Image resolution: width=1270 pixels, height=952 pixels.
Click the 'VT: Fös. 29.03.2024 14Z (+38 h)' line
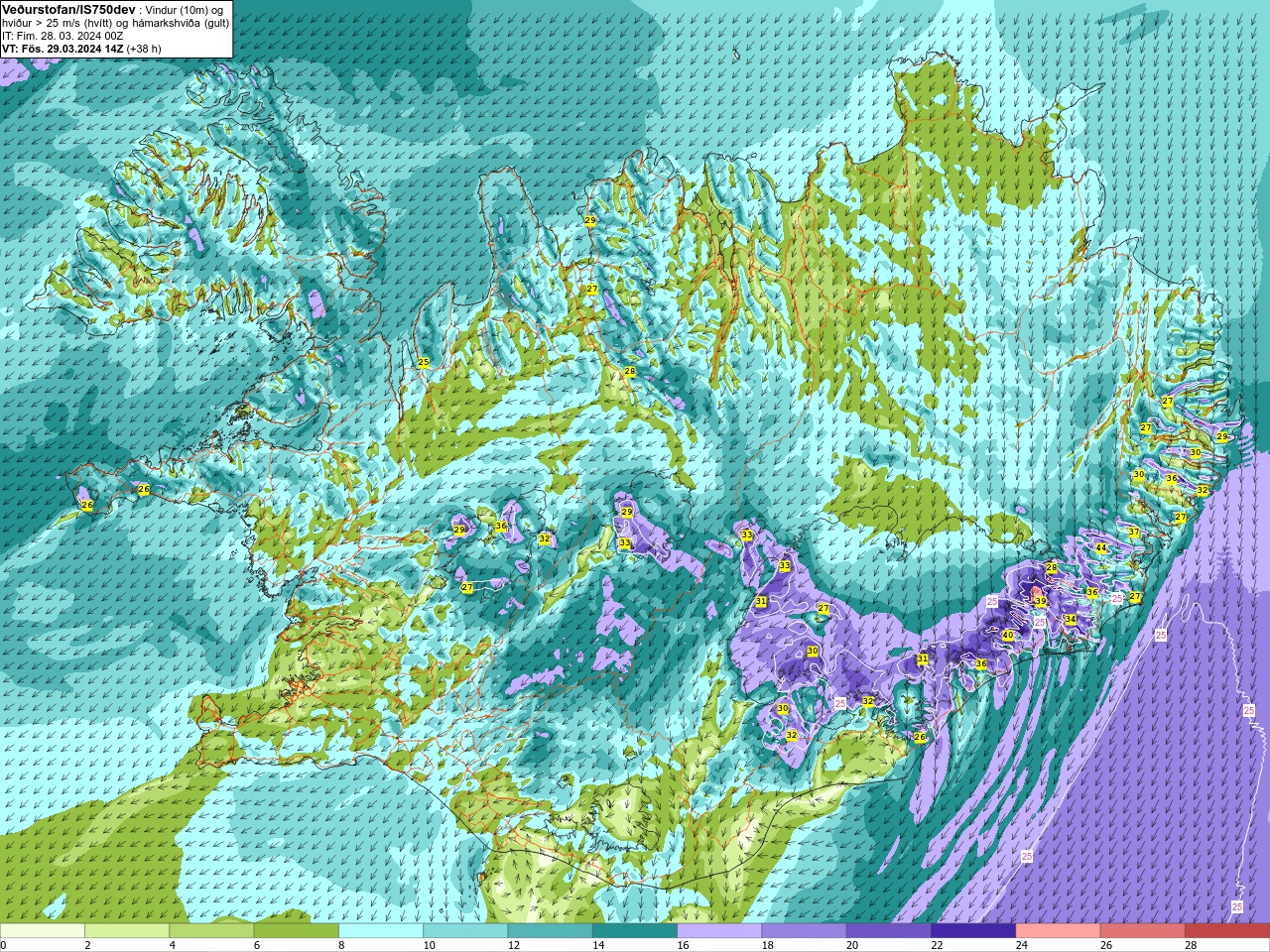pyautogui.click(x=81, y=48)
